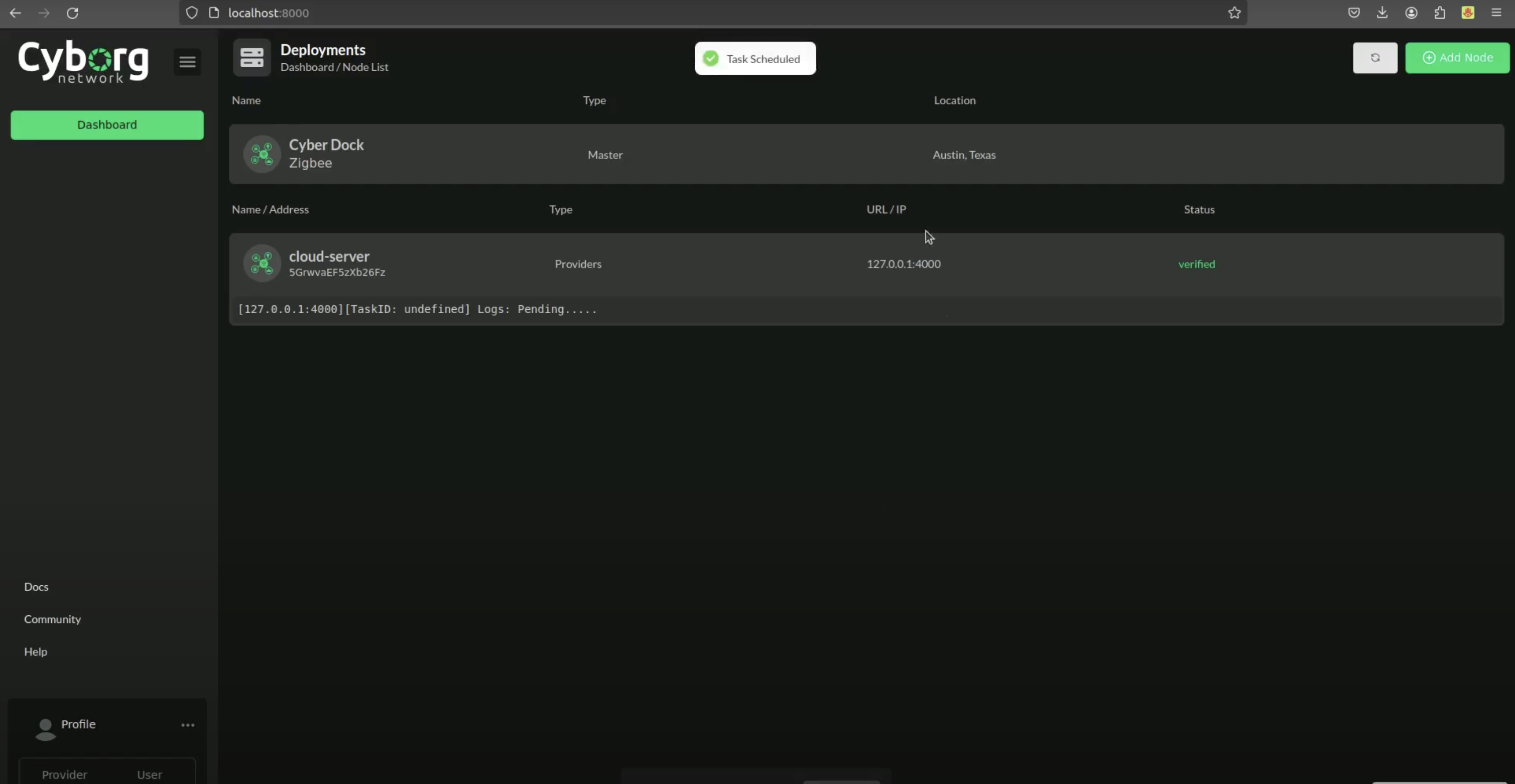Click the Deployments server icon in the header
This screenshot has height=784, width=1515.
[251, 58]
